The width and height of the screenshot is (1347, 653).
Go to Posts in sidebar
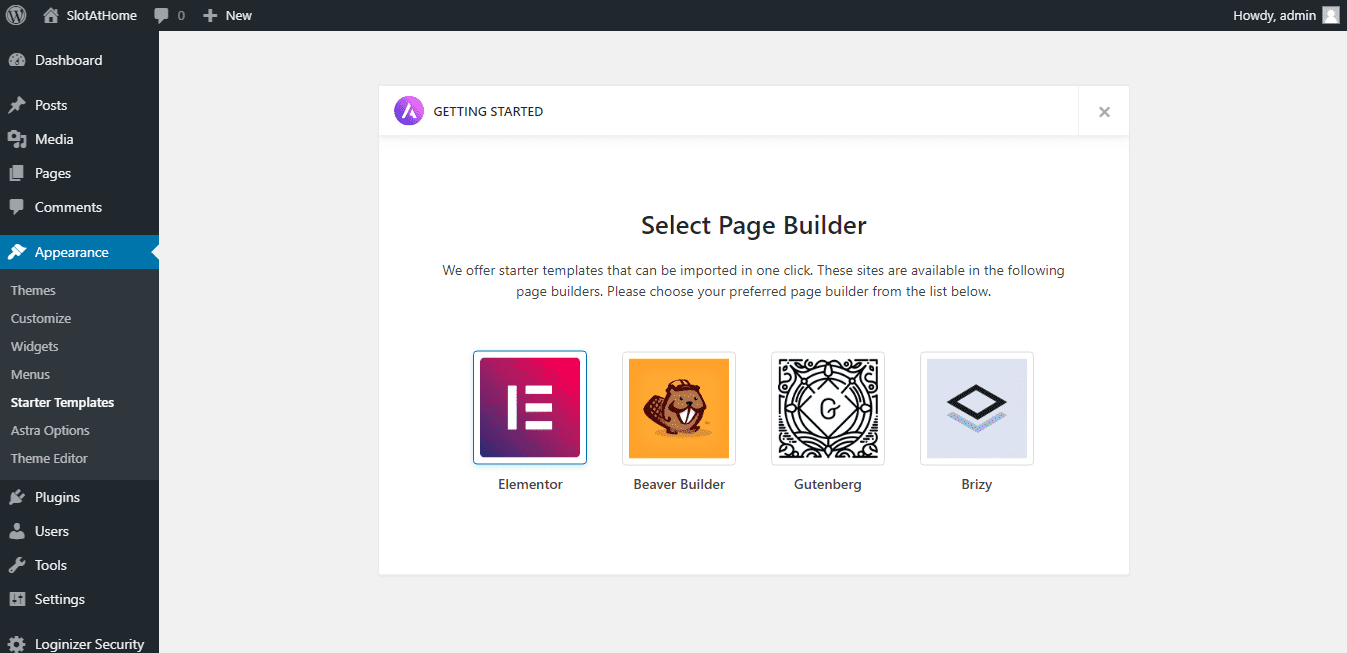(x=51, y=105)
